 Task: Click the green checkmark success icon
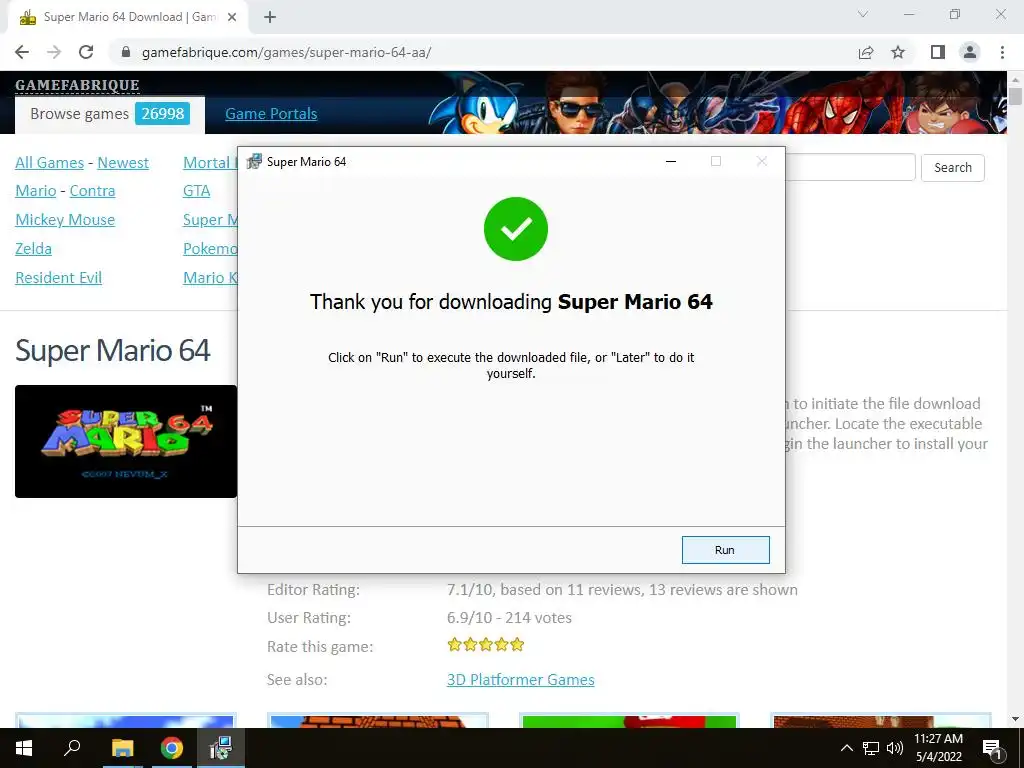tap(516, 229)
